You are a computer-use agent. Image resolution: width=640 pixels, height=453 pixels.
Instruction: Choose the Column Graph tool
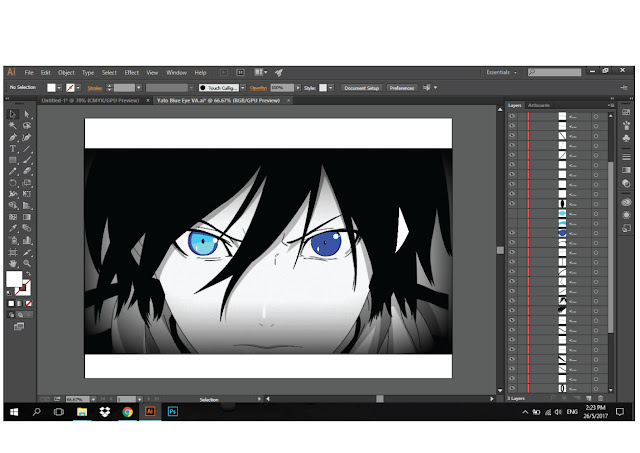pyautogui.click(x=27, y=240)
